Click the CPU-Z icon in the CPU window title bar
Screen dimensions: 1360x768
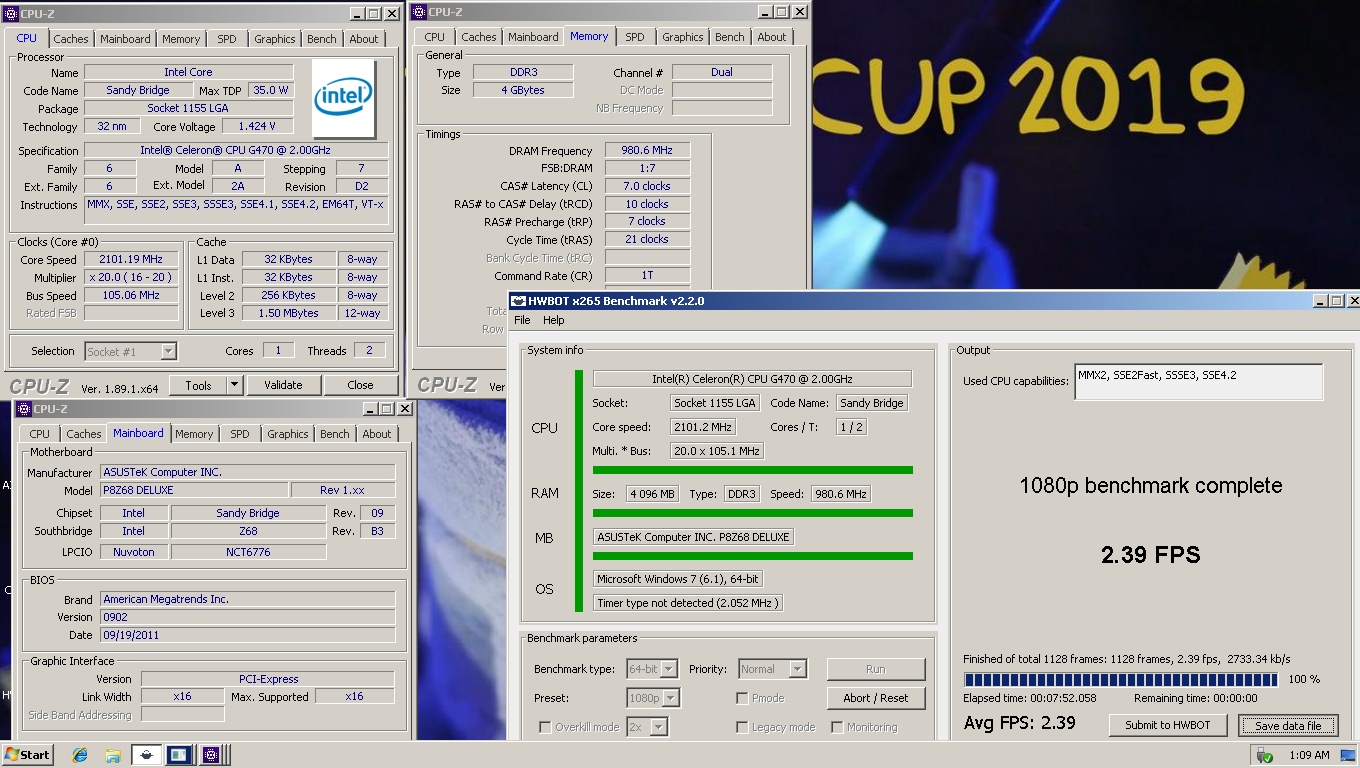11,13
